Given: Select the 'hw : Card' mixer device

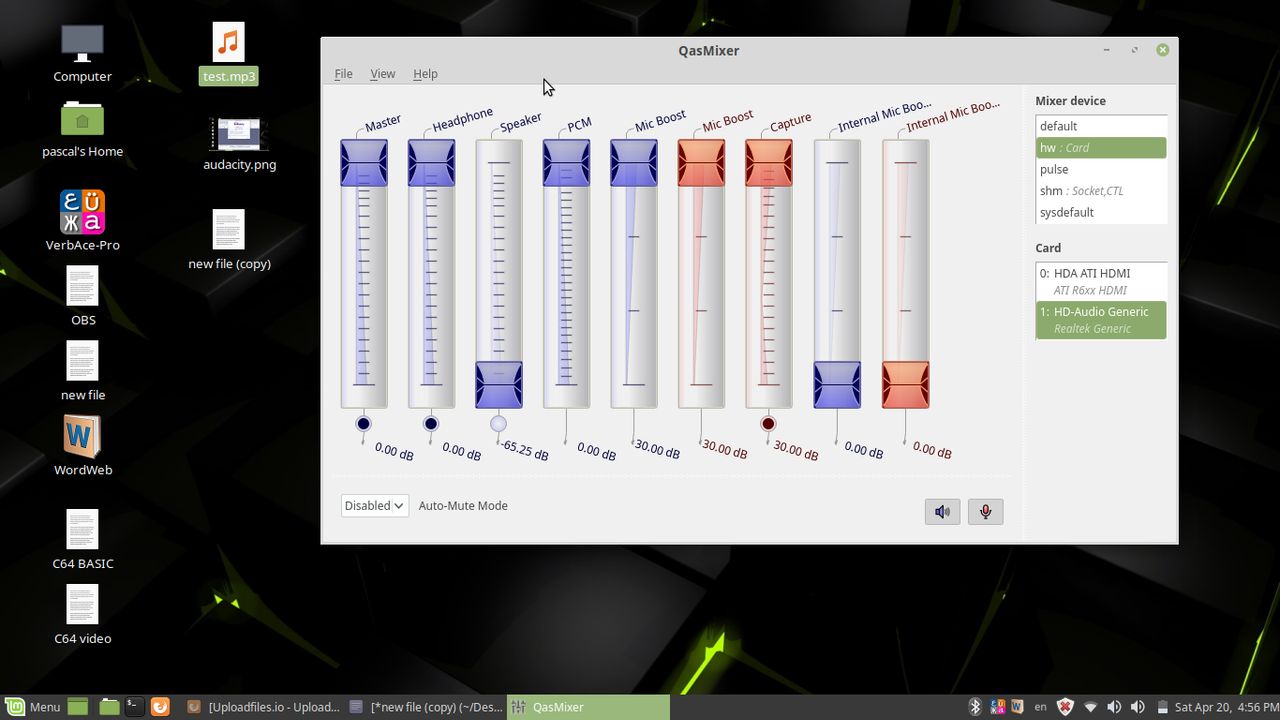Looking at the screenshot, I should [1101, 148].
